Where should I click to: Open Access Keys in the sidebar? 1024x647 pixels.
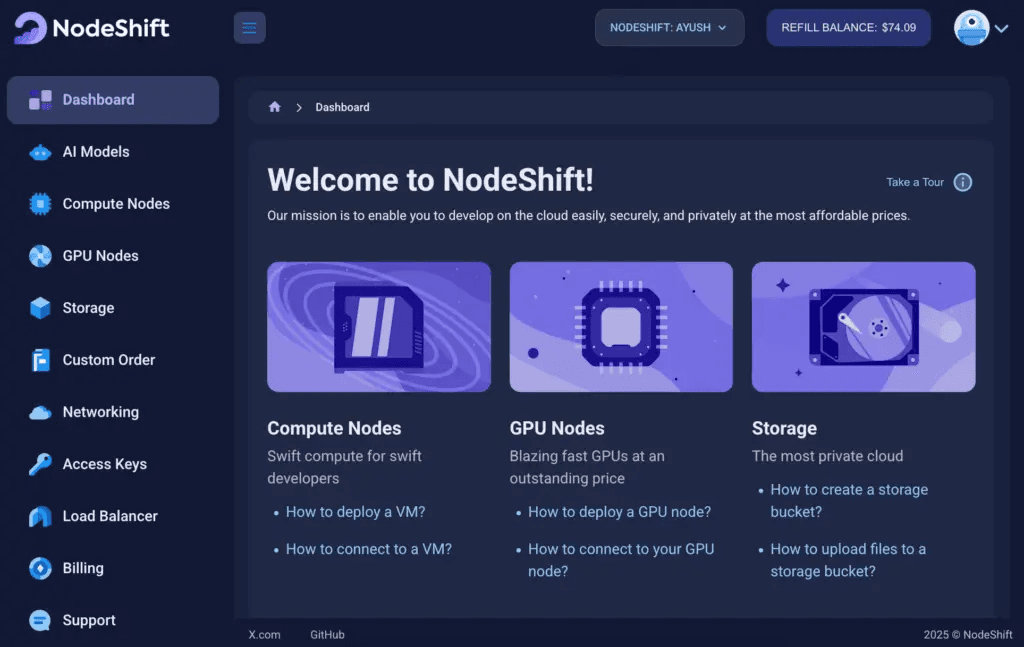[104, 464]
